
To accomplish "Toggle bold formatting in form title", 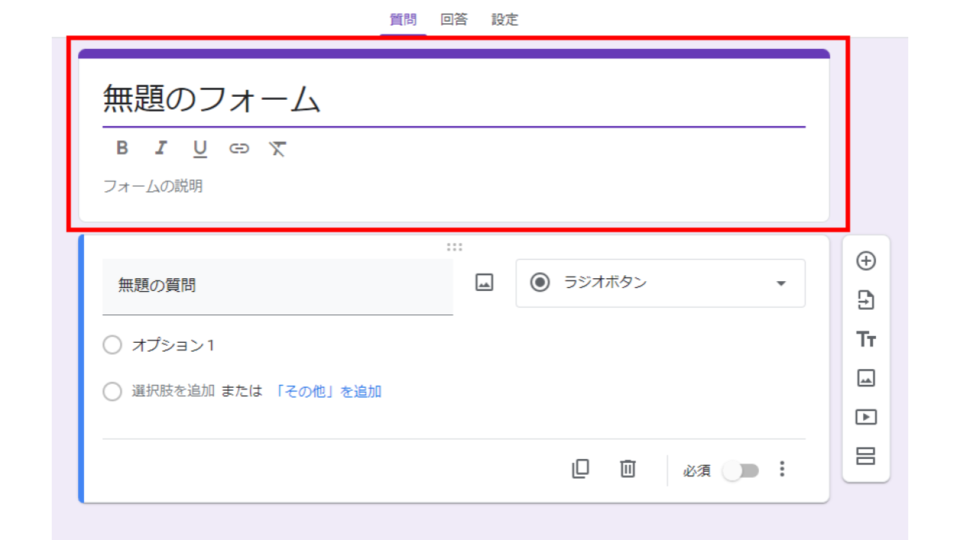I will pos(122,148).
